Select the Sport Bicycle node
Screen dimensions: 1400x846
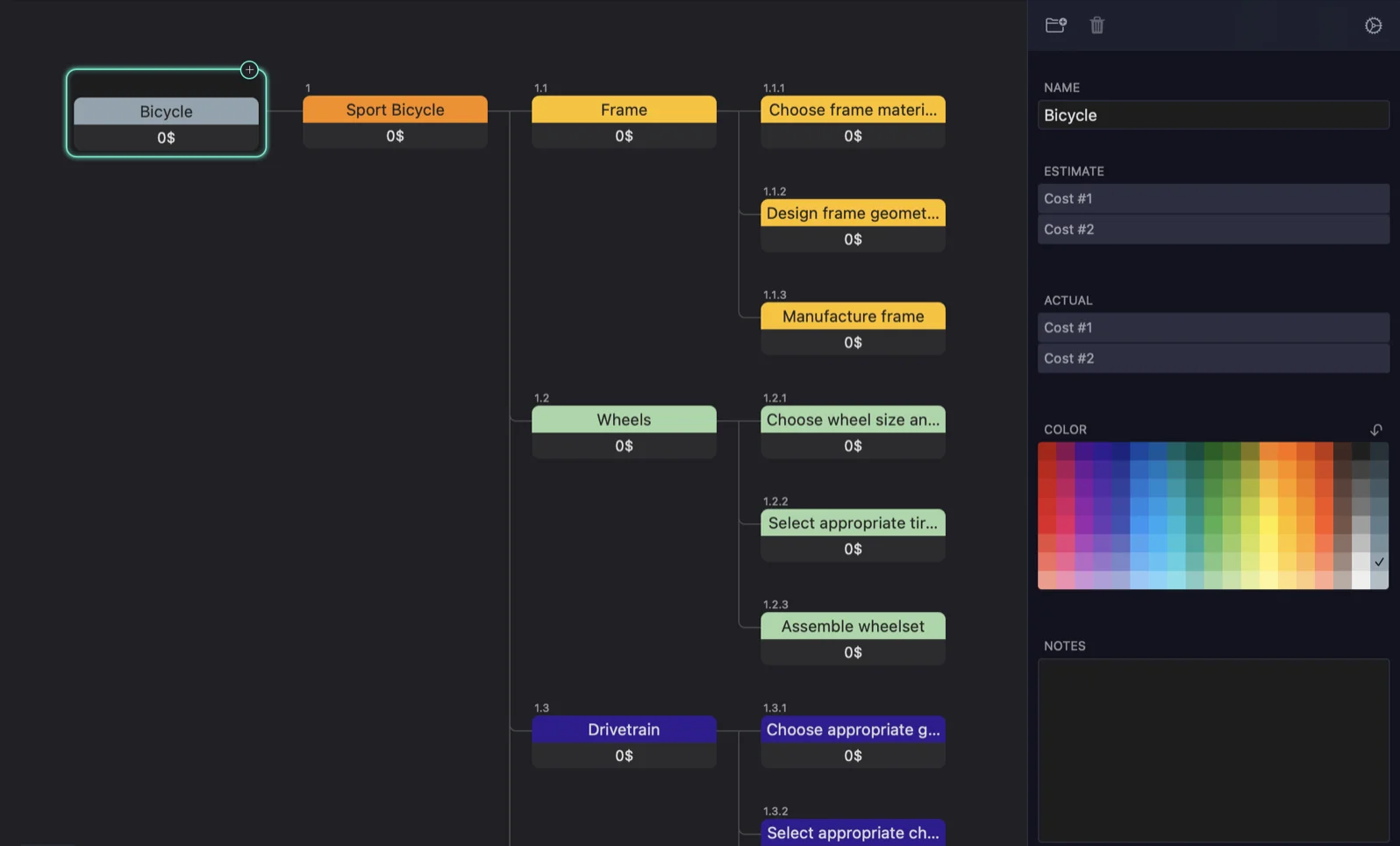[395, 110]
